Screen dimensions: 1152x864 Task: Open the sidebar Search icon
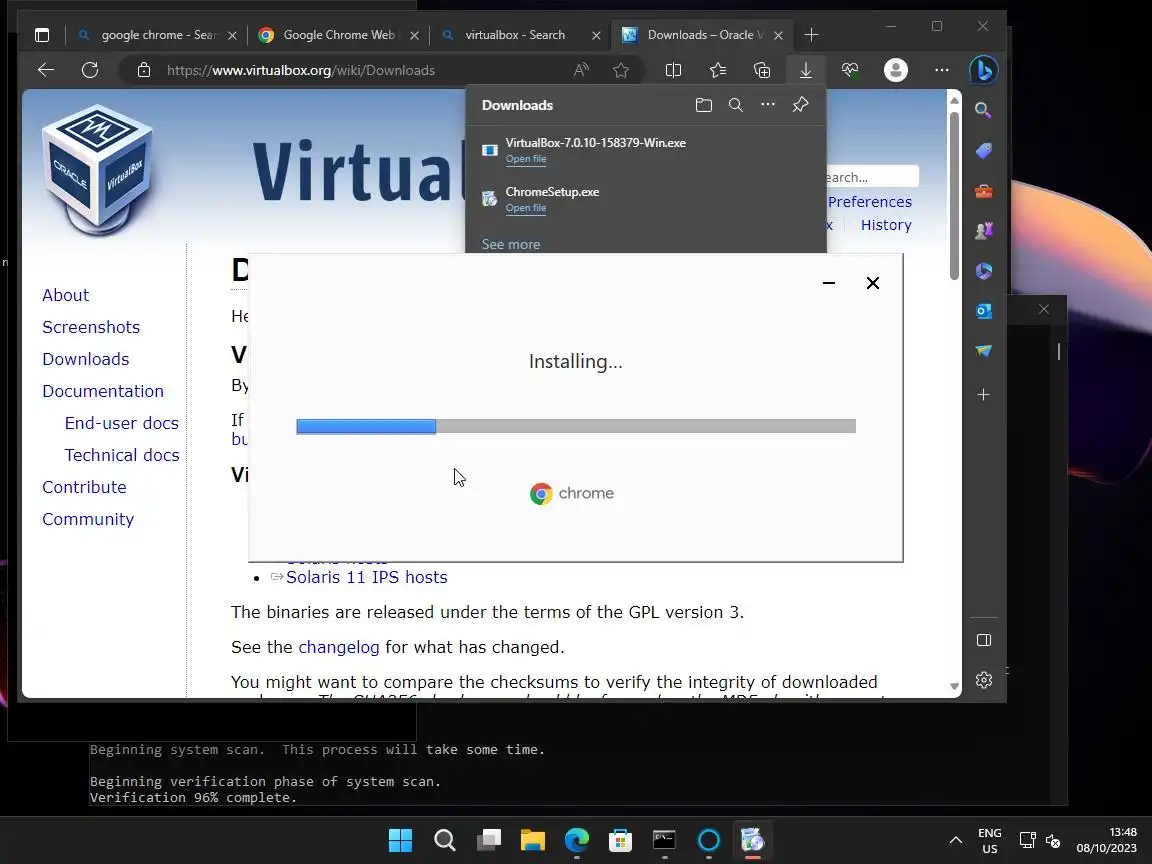[983, 110]
